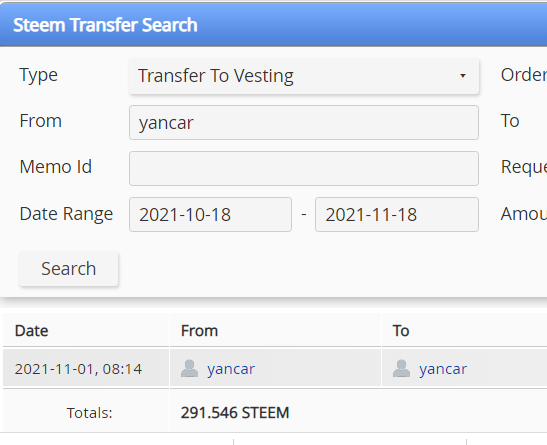Click the empty Memo Id field
The image size is (547, 445).
point(304,168)
